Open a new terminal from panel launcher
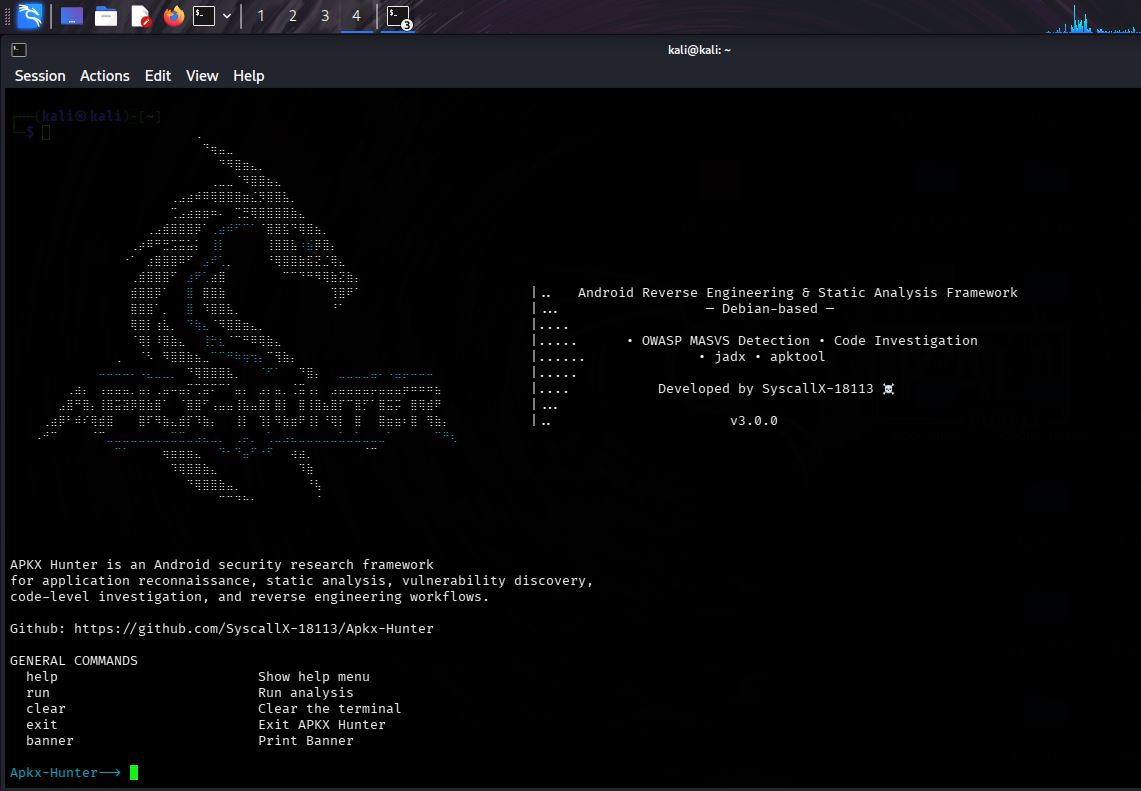 pos(204,16)
